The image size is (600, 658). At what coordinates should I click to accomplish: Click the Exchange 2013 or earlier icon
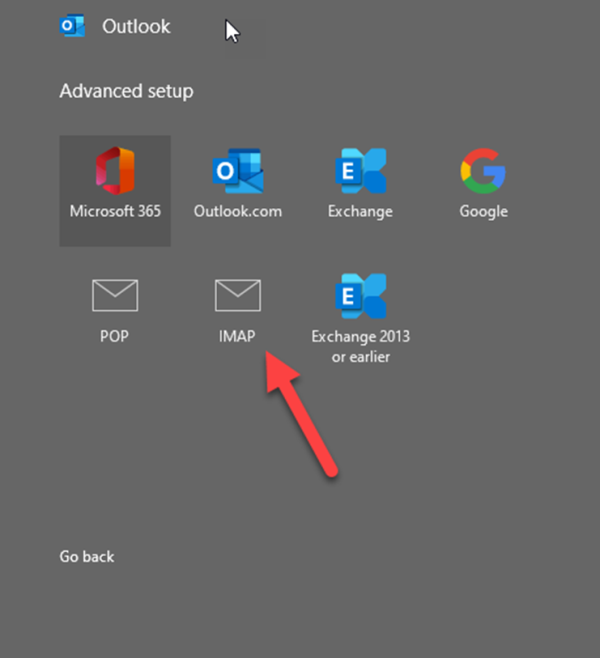[360, 295]
